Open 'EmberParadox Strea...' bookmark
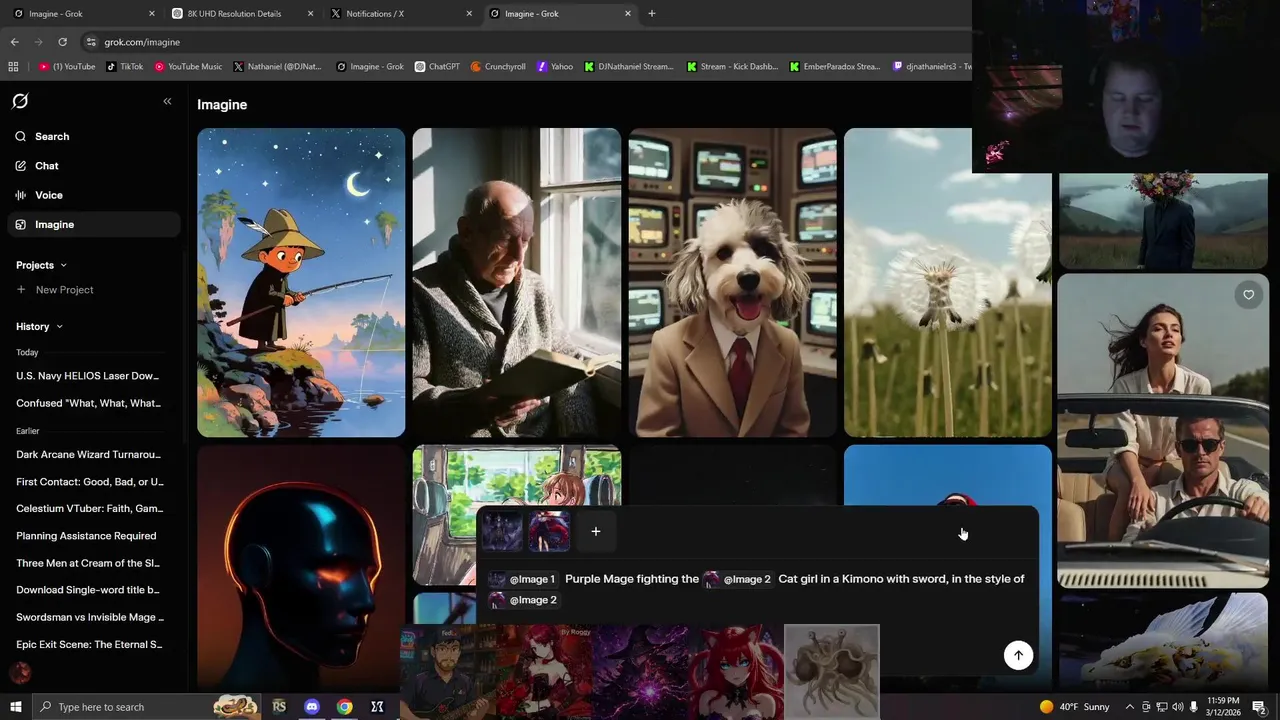Image resolution: width=1280 pixels, height=720 pixels. click(x=835, y=67)
